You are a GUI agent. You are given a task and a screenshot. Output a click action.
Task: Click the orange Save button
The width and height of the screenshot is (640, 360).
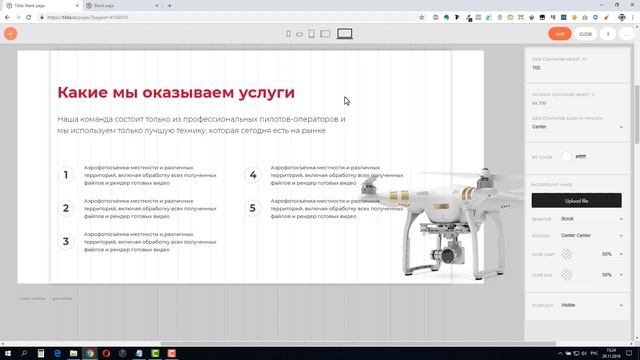tap(560, 34)
